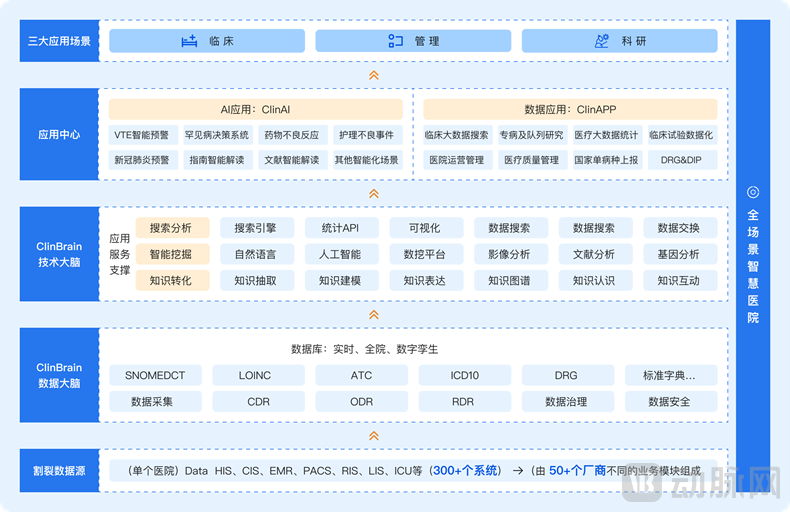Select the 知识表达 box

point(426,280)
